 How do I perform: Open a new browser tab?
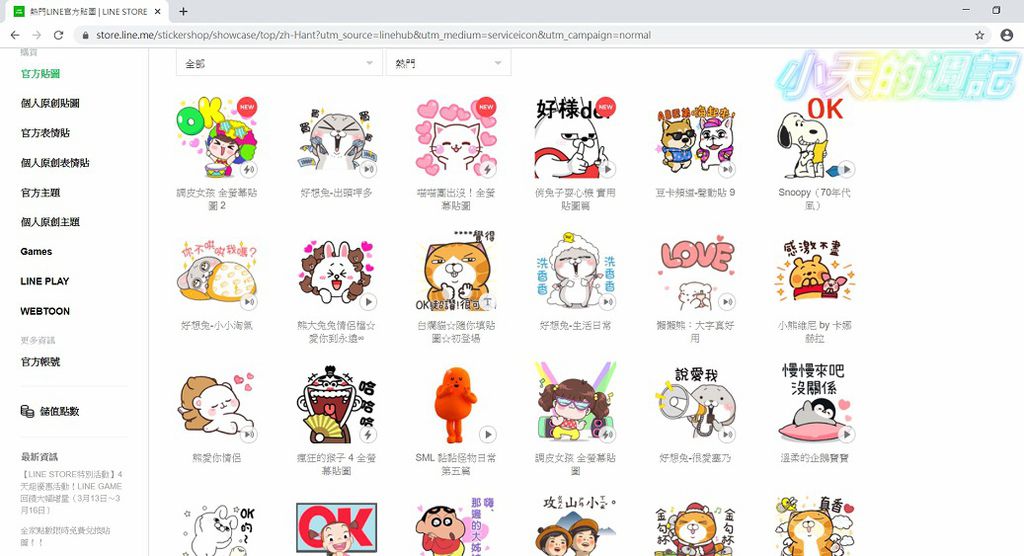(x=184, y=11)
